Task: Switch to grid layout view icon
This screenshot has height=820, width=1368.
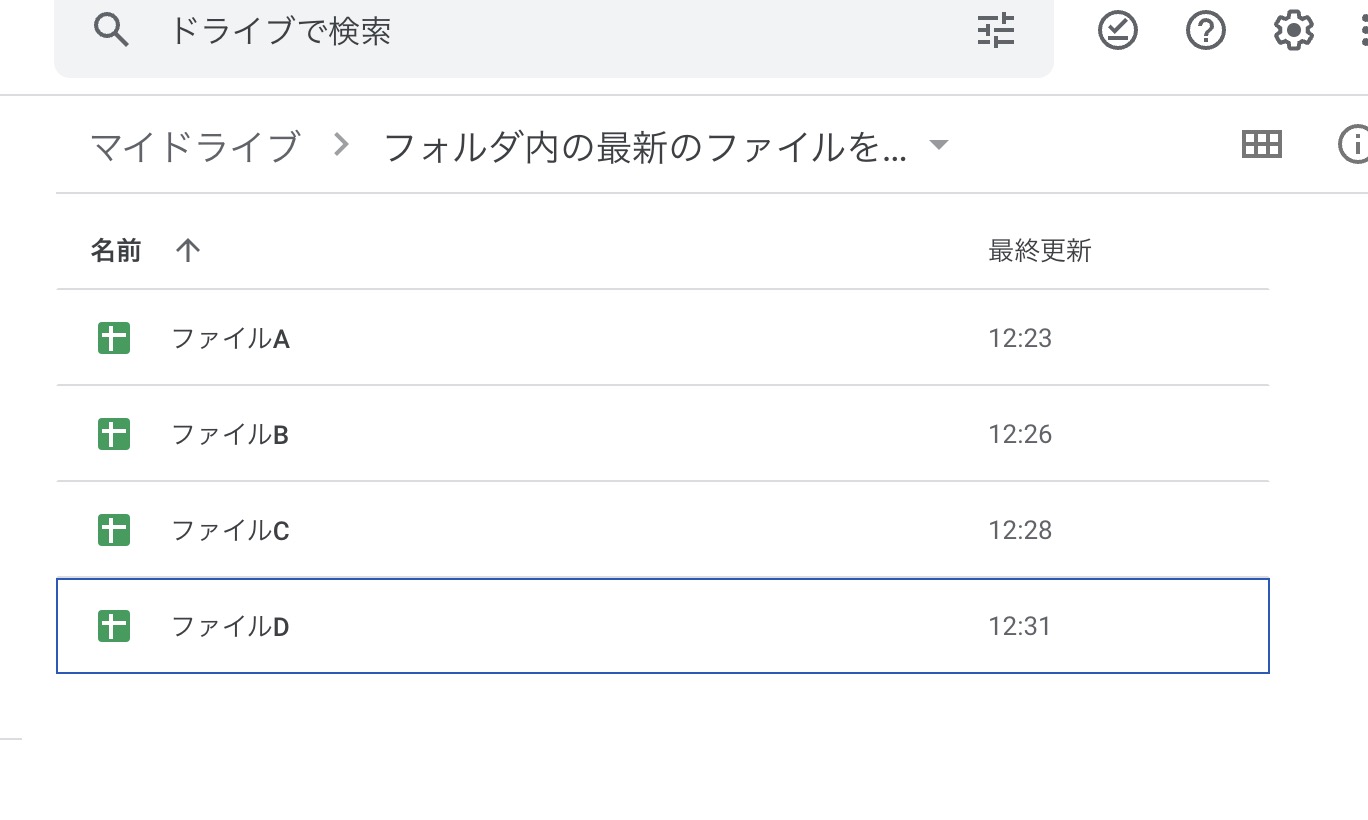Action: tap(1261, 145)
